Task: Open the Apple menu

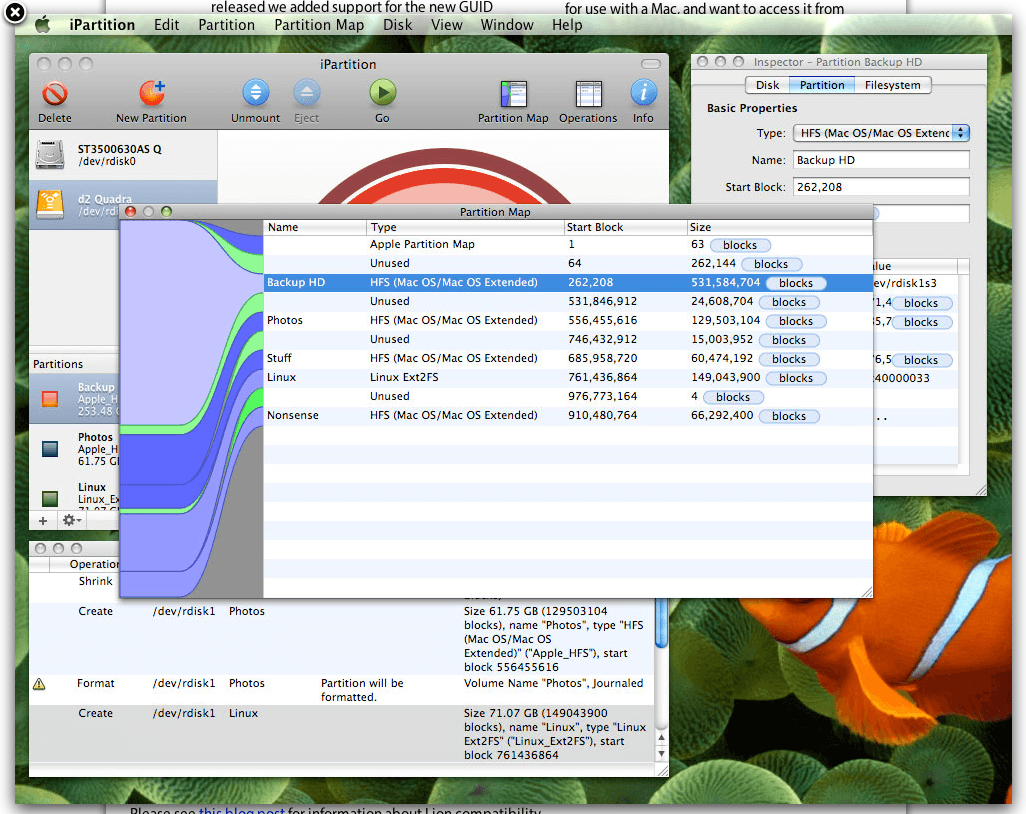Action: point(43,25)
